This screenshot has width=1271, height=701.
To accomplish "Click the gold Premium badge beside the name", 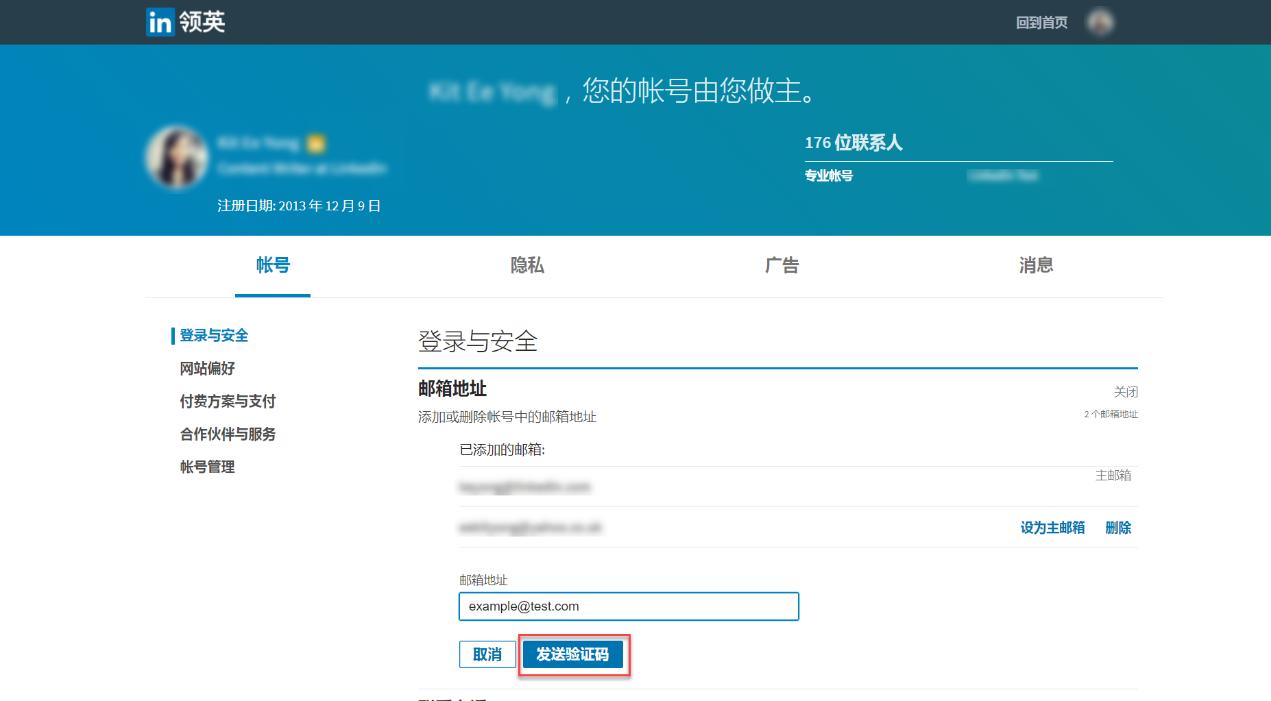I will [x=315, y=142].
